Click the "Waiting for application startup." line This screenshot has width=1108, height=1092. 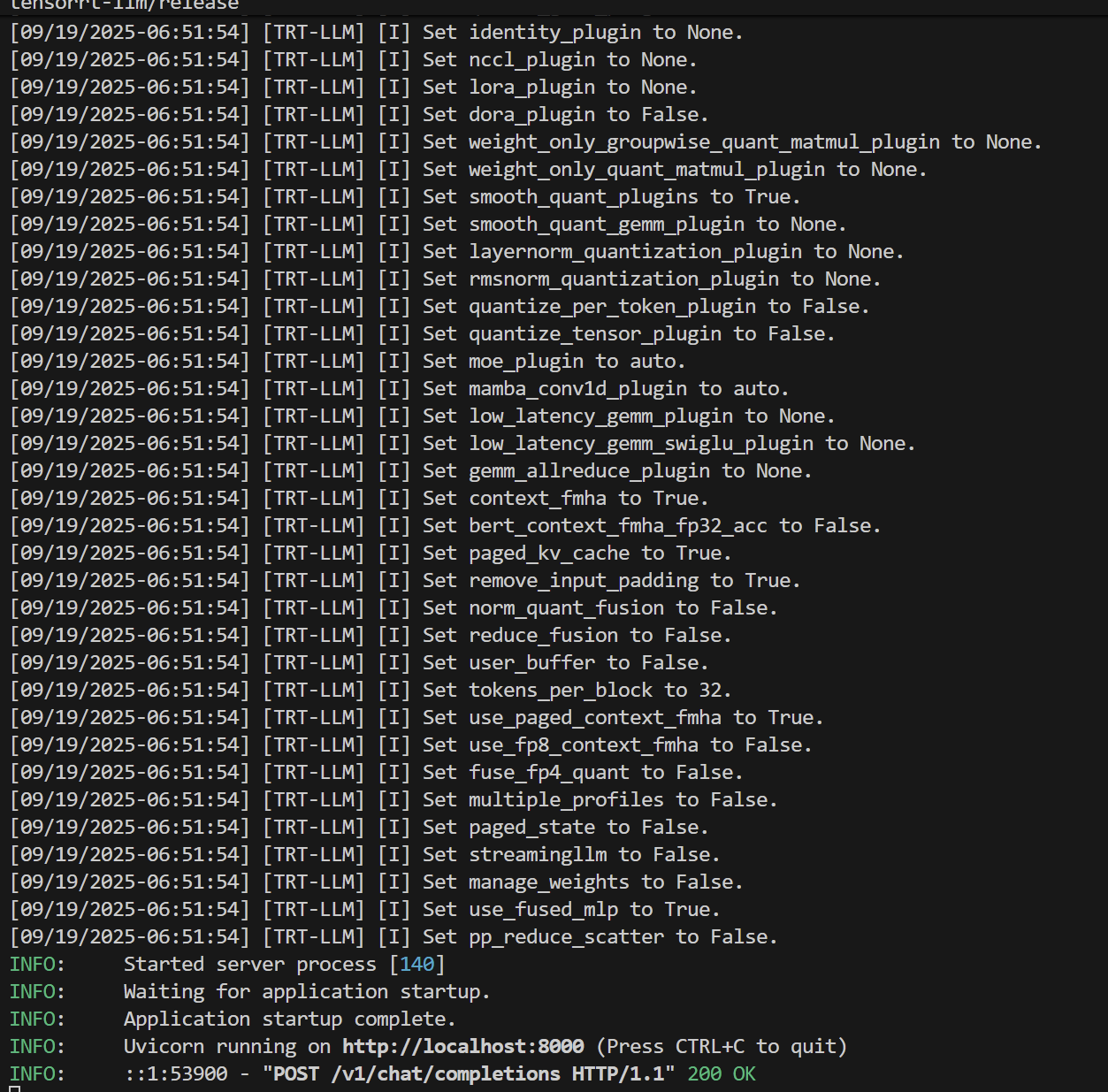coord(306,992)
